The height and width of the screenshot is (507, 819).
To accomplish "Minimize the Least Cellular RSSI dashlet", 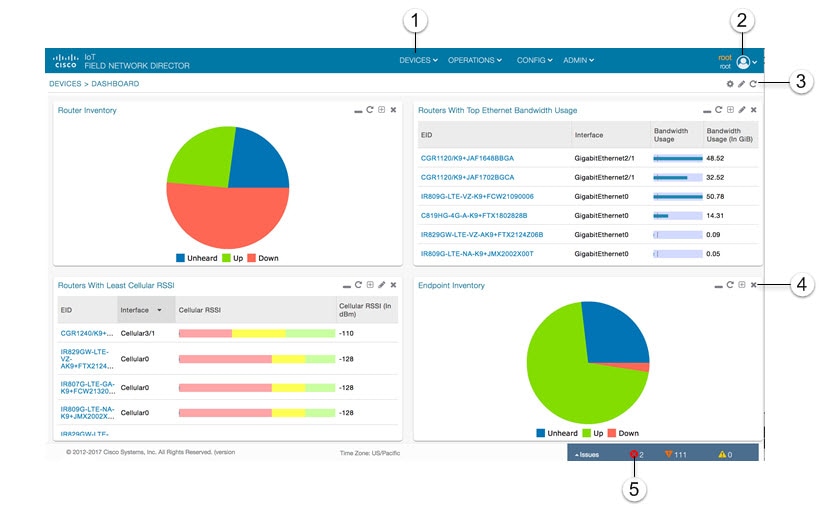I will 346,286.
